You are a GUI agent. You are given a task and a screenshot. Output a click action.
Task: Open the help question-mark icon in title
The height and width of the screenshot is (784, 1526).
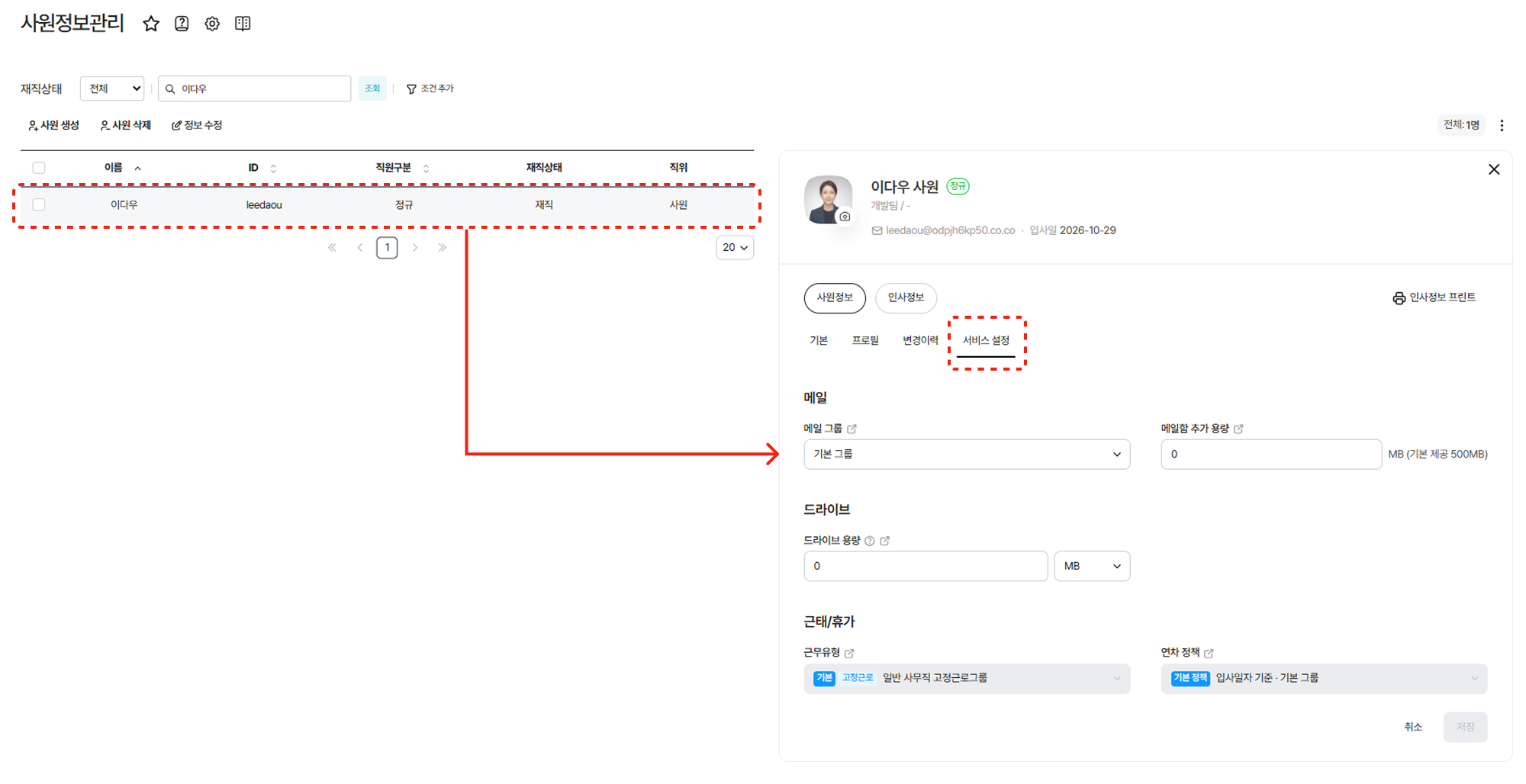point(182,24)
